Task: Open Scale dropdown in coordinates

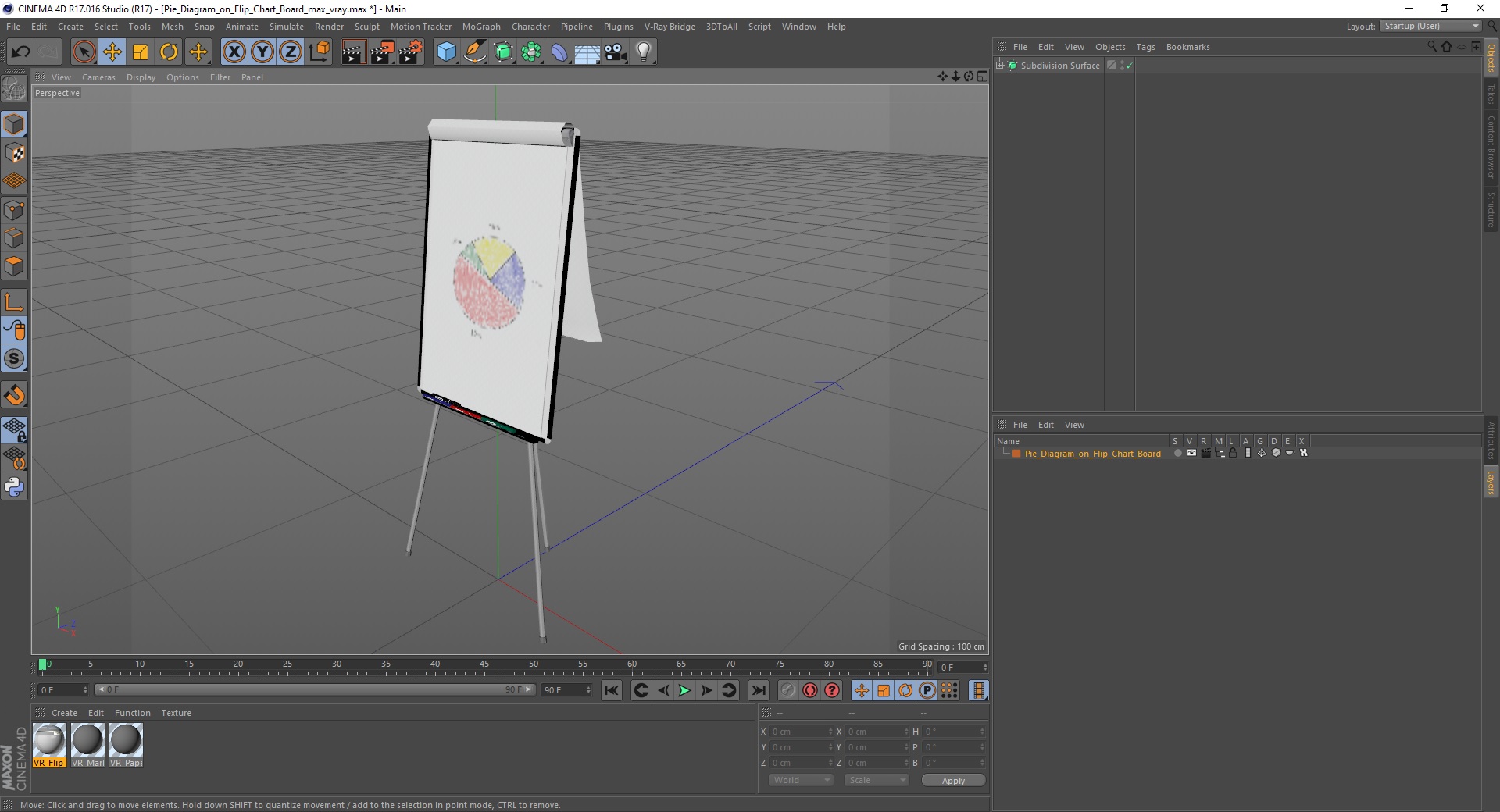Action: [x=876, y=780]
